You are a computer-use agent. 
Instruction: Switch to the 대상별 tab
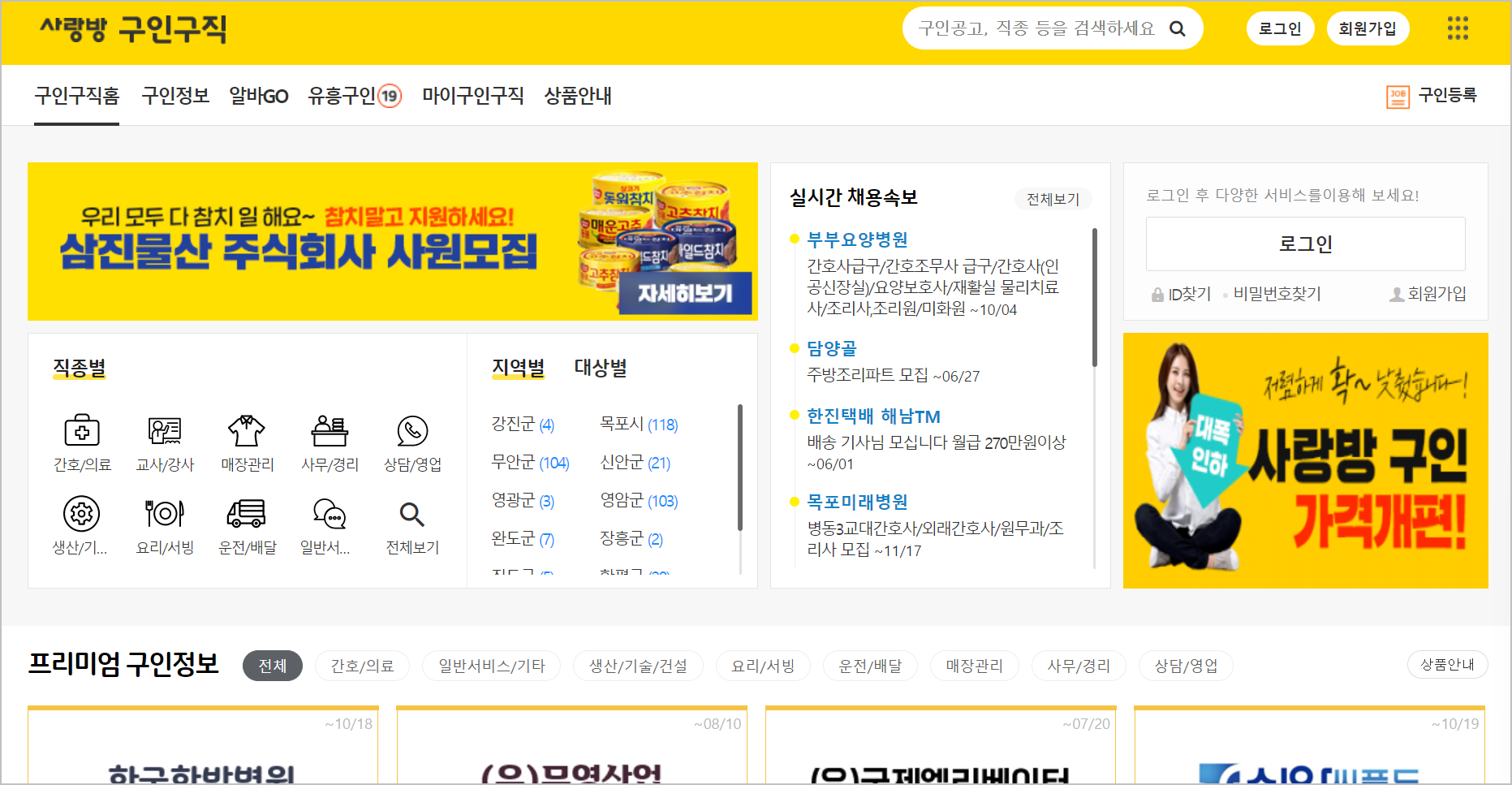[x=601, y=368]
